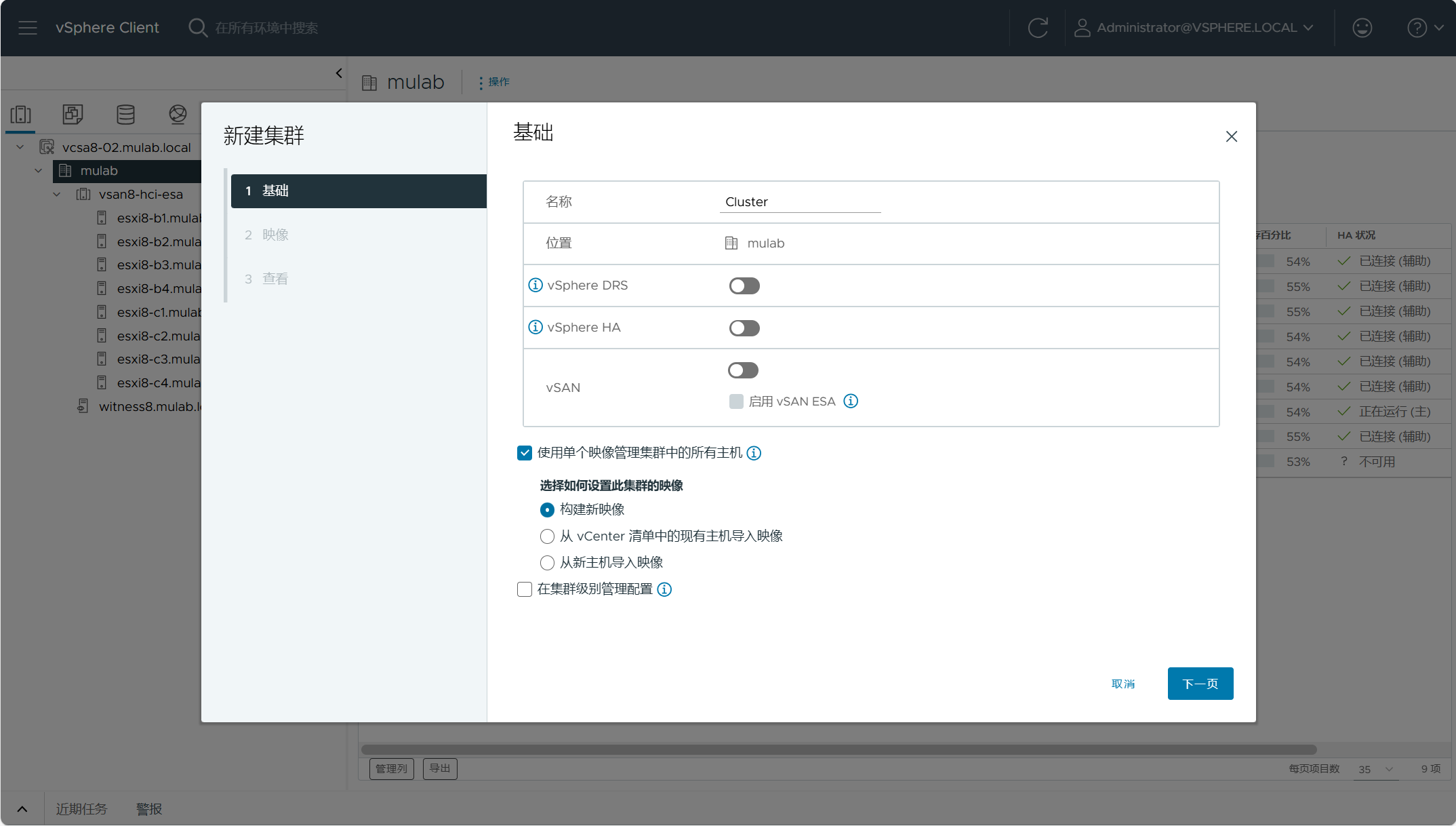Viewport: 1456px width, 826px height.
Task: Show single image management info tooltip
Action: (x=754, y=453)
